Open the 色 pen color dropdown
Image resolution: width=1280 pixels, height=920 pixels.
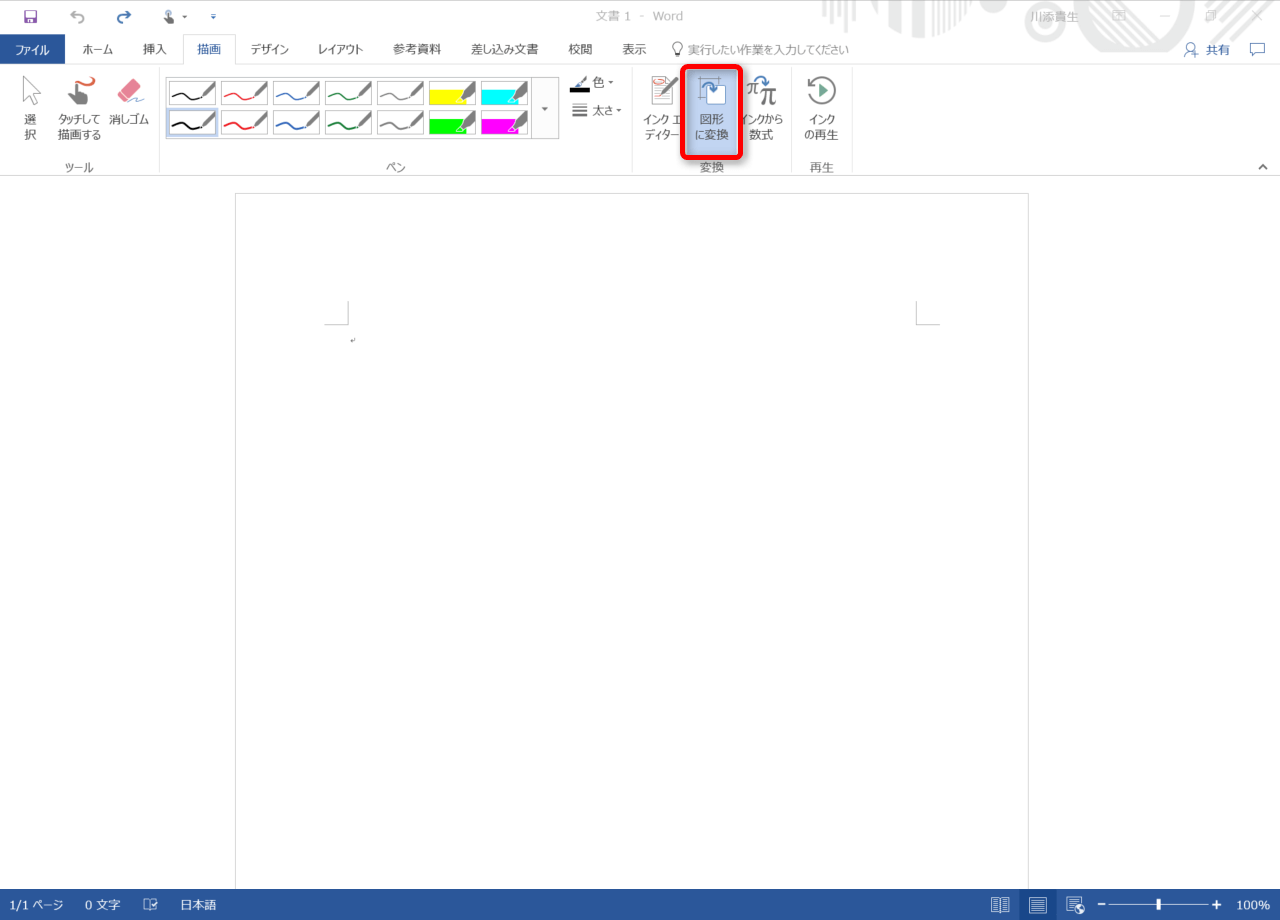click(x=593, y=83)
